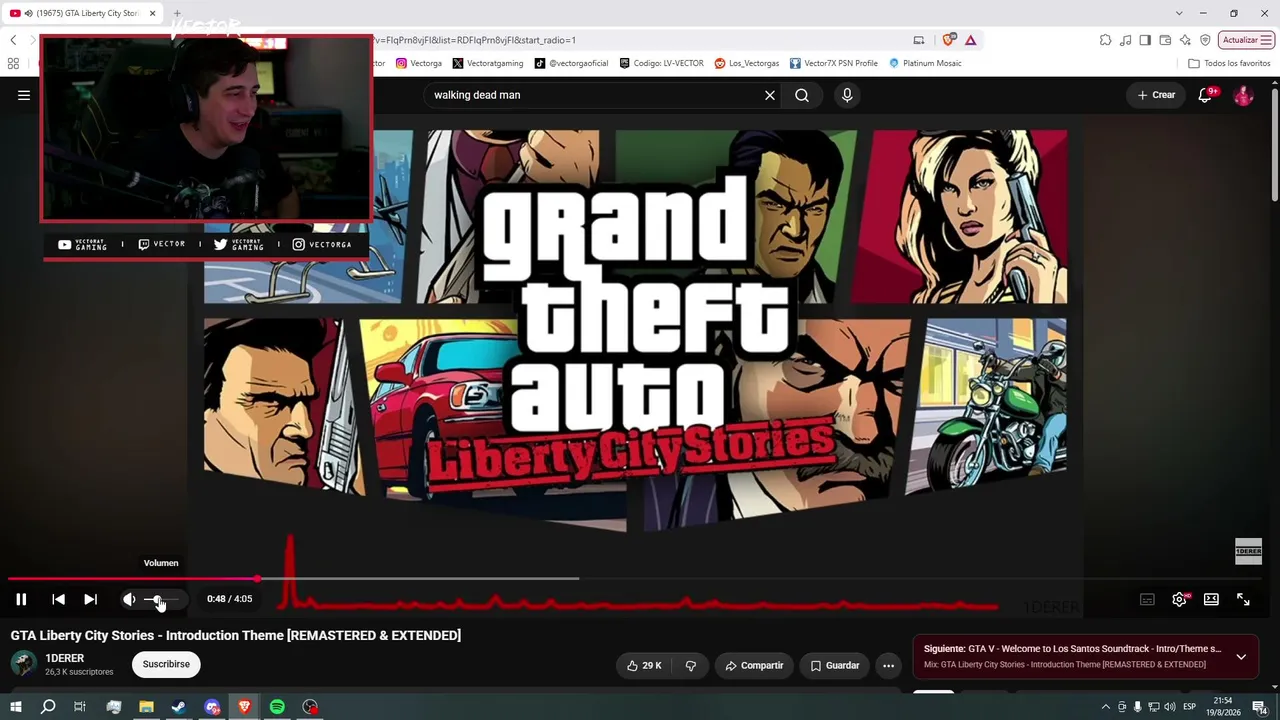Viewport: 1280px width, 720px height.
Task: Go to the previous video
Action: (58, 599)
